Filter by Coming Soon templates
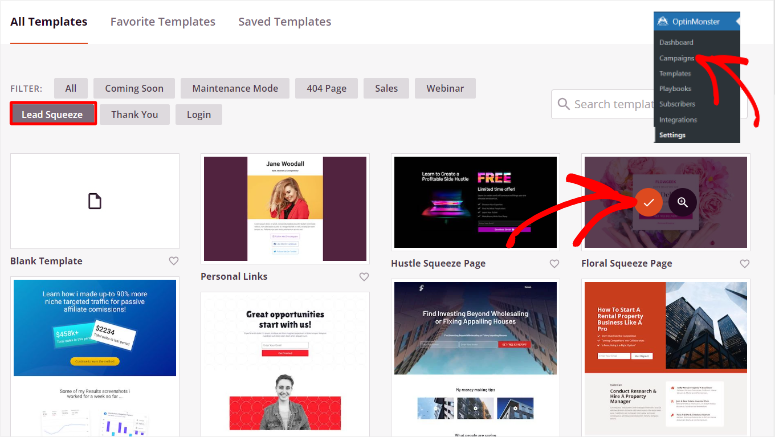 [x=134, y=88]
